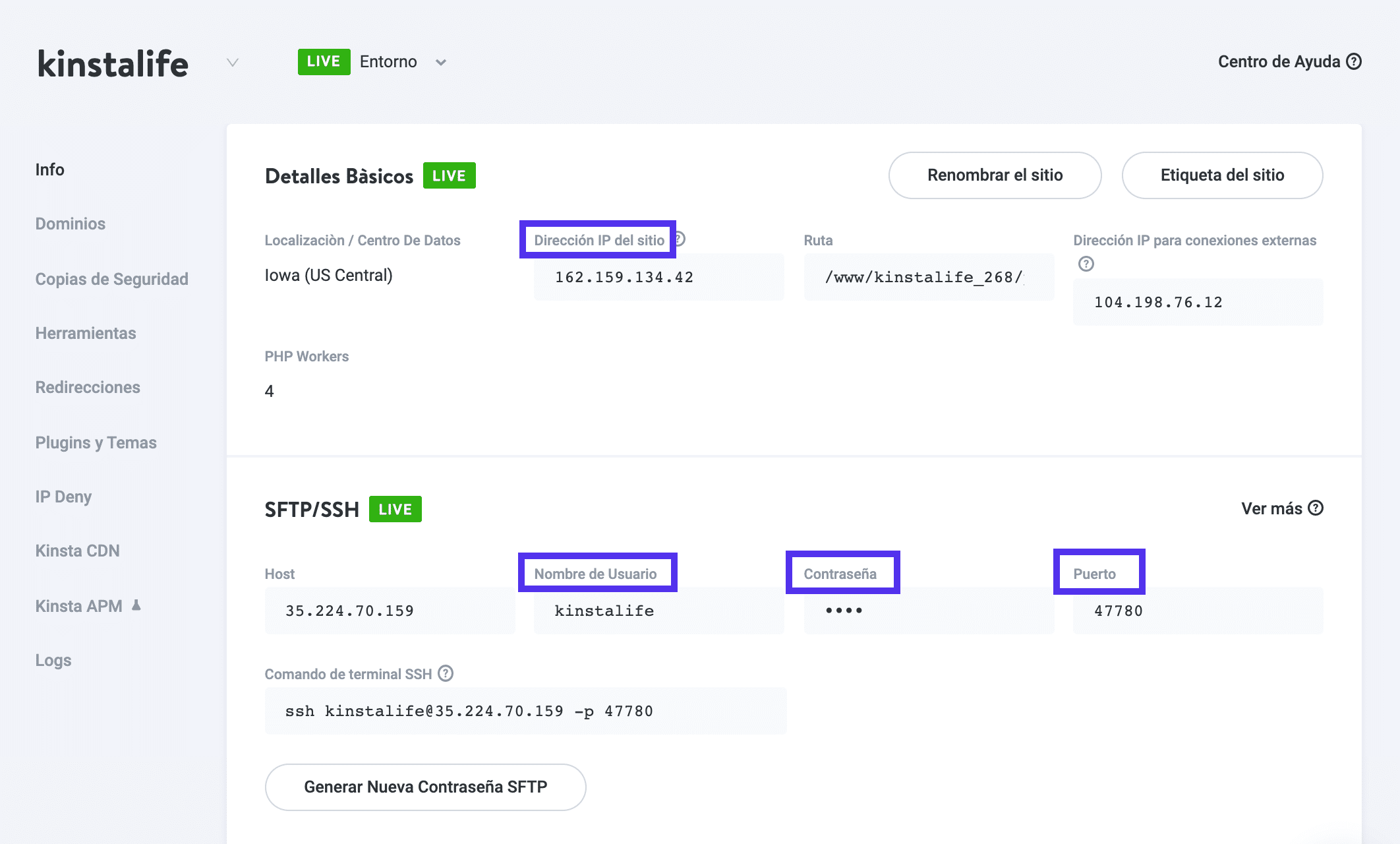Go to Copias de Seguridad section
The width and height of the screenshot is (1400, 844).
(x=112, y=279)
